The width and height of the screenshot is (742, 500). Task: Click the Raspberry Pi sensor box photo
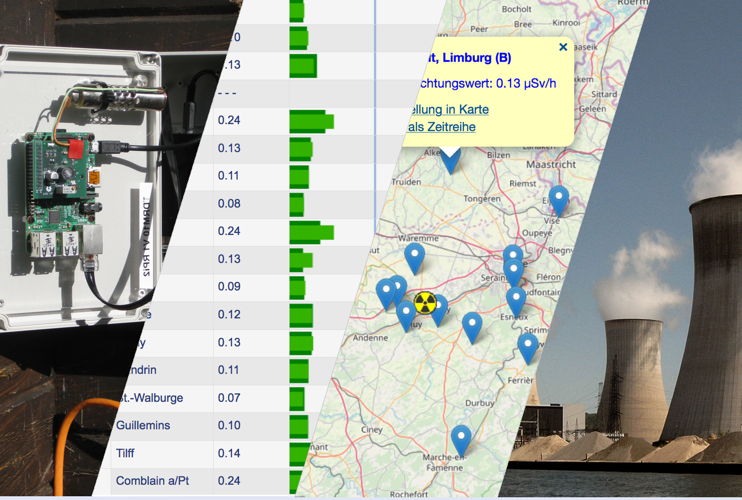pos(90,200)
